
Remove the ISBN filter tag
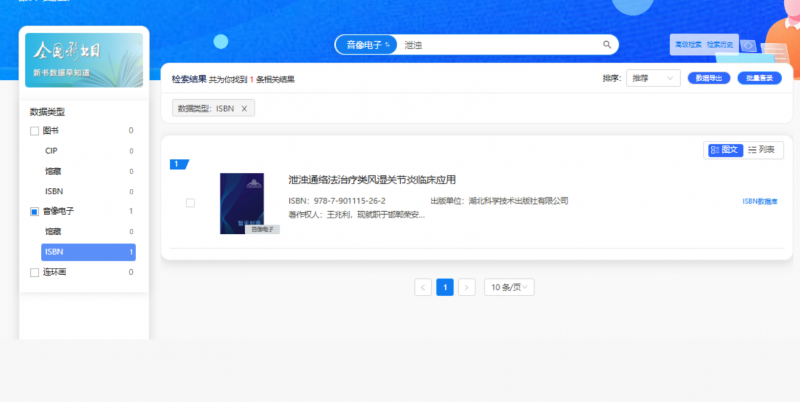(x=244, y=108)
